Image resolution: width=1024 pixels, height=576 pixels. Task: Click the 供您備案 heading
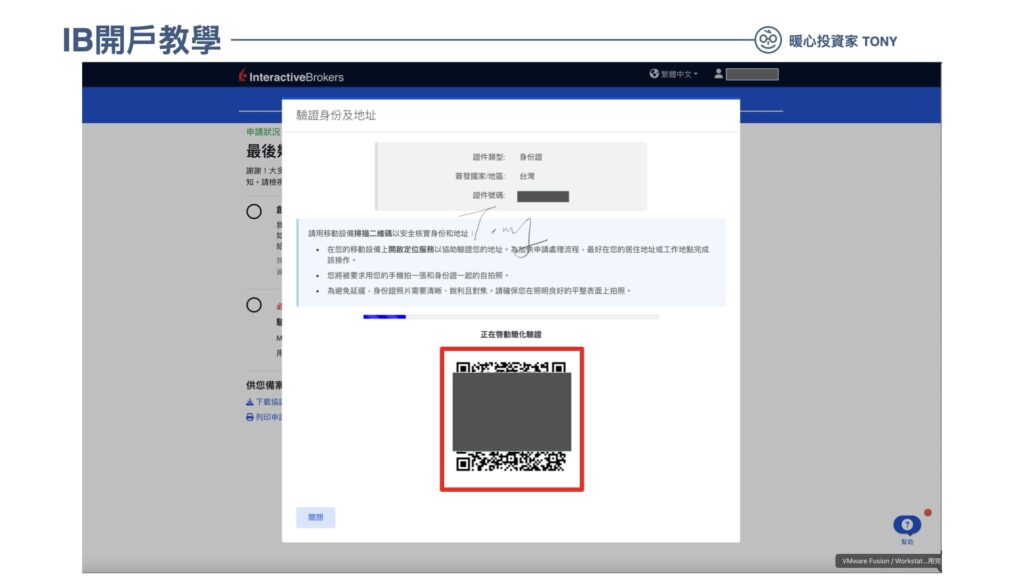[x=264, y=385]
